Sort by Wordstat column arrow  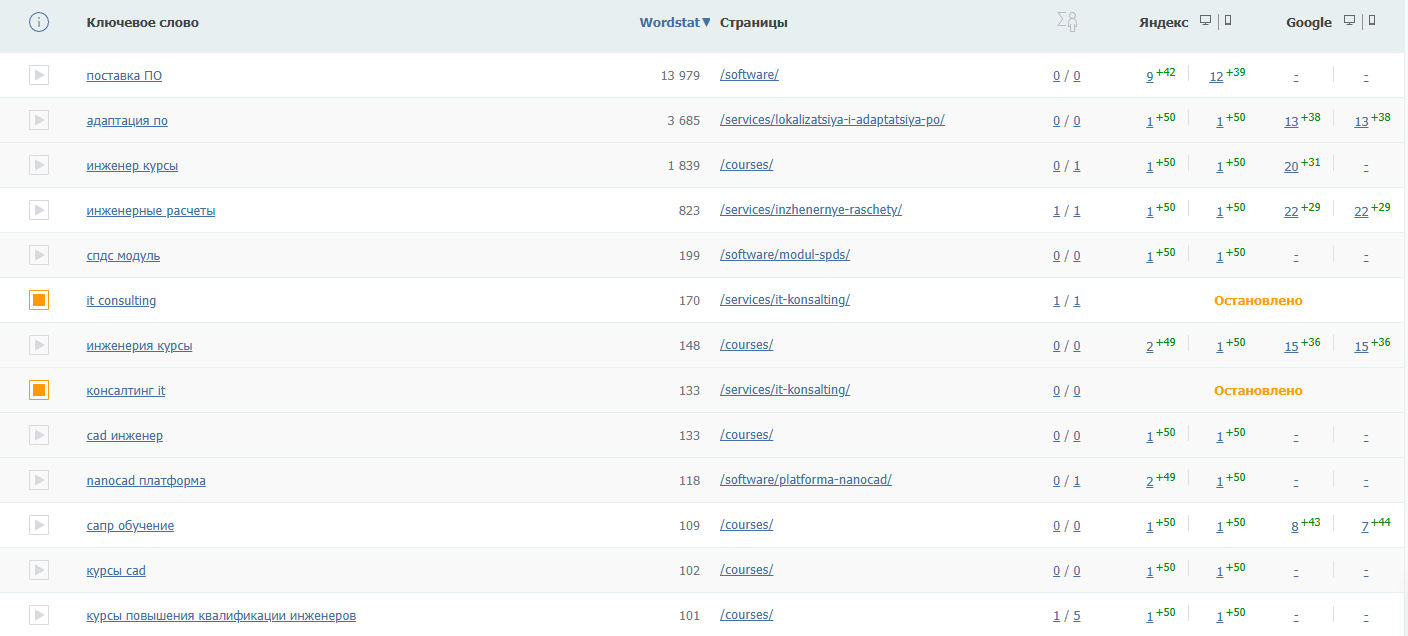[706, 23]
